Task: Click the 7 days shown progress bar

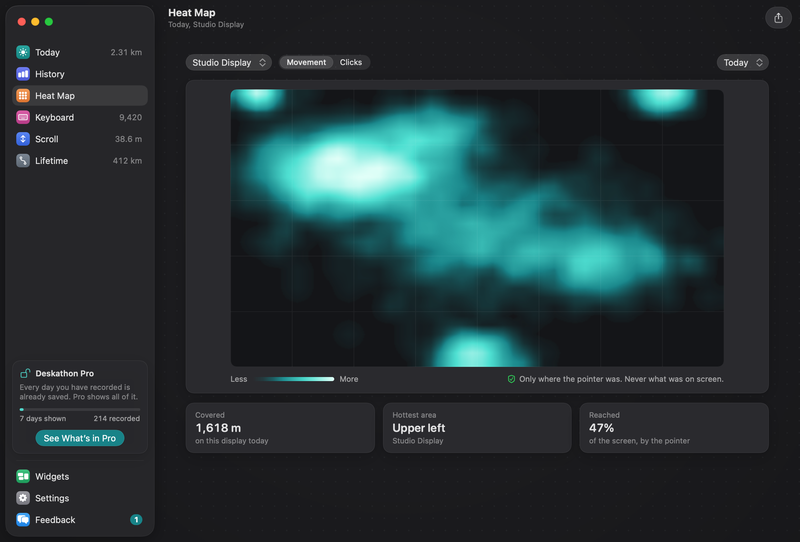Action: click(80, 409)
